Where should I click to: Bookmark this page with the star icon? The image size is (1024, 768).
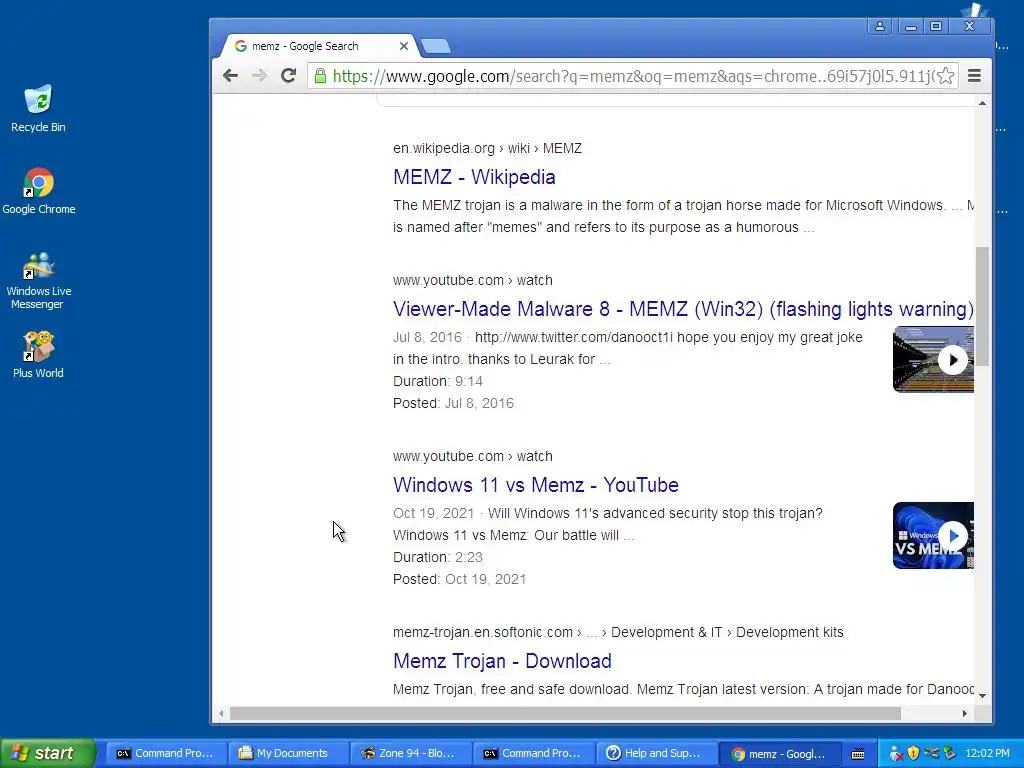946,76
